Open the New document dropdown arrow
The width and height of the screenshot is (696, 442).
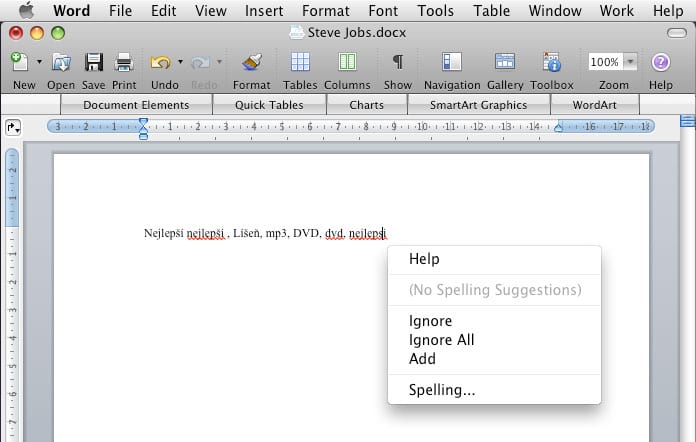coord(39,62)
